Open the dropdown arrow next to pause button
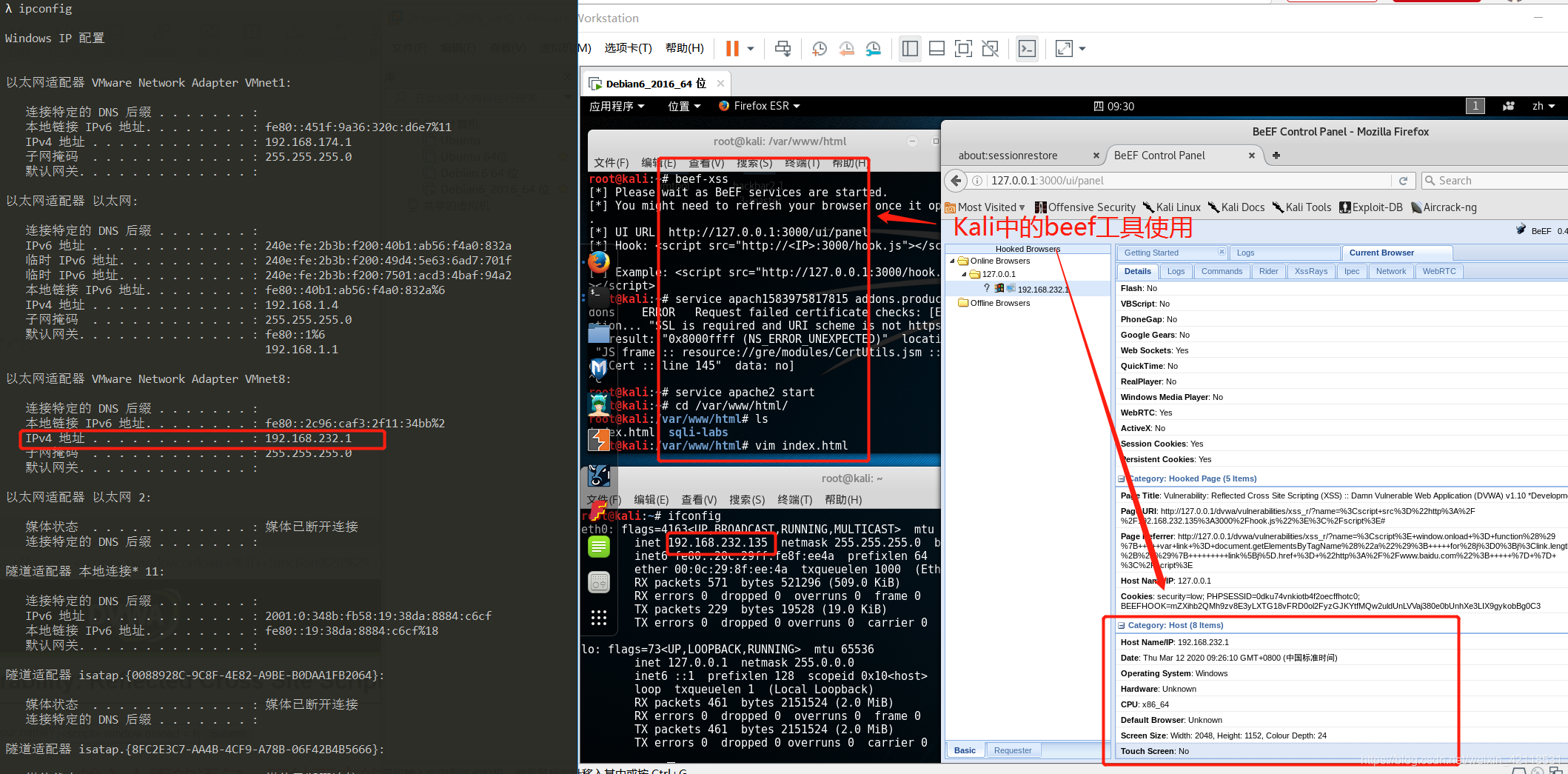 click(751, 49)
